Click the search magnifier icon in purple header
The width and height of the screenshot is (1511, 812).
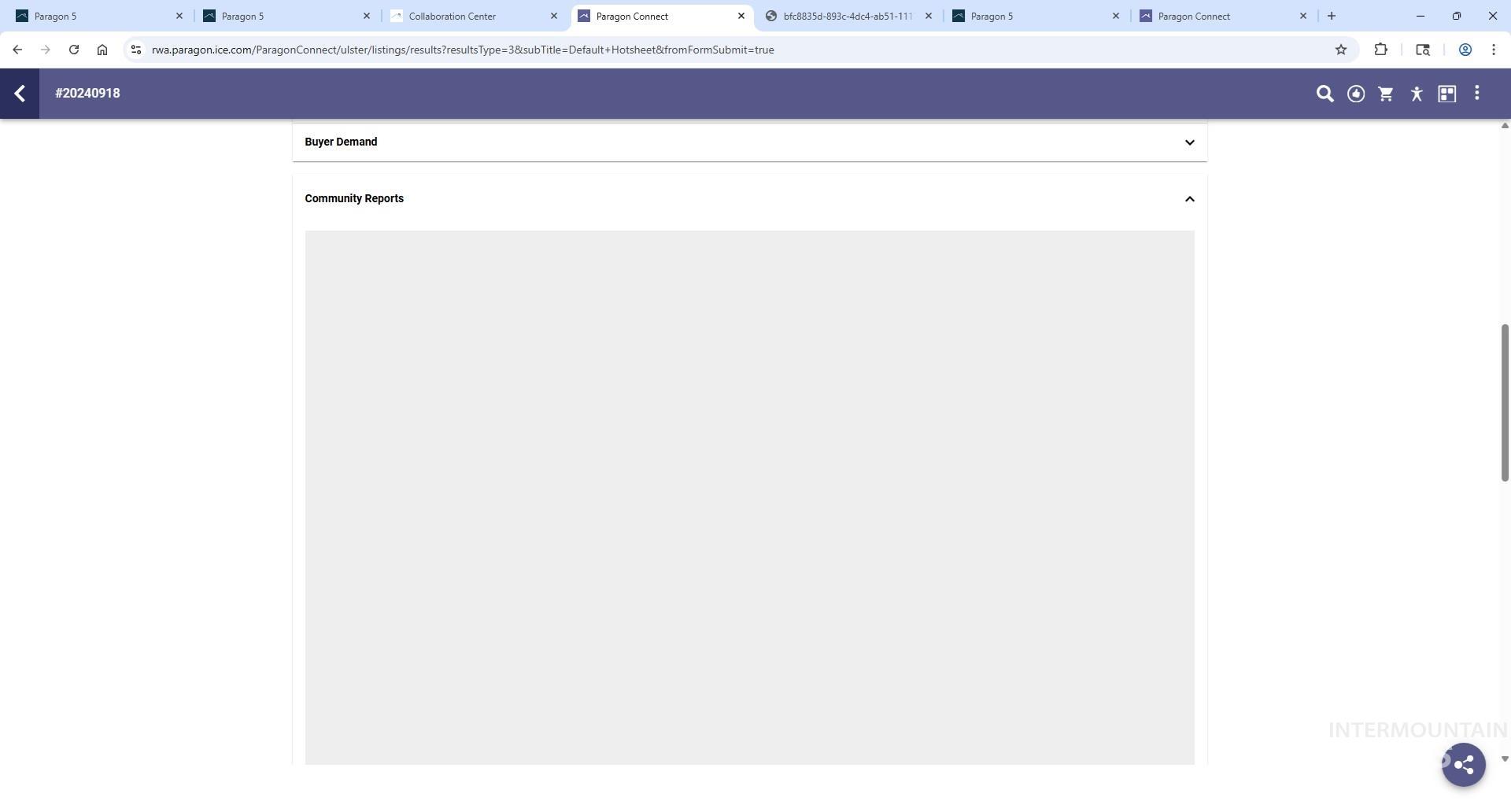coord(1324,94)
